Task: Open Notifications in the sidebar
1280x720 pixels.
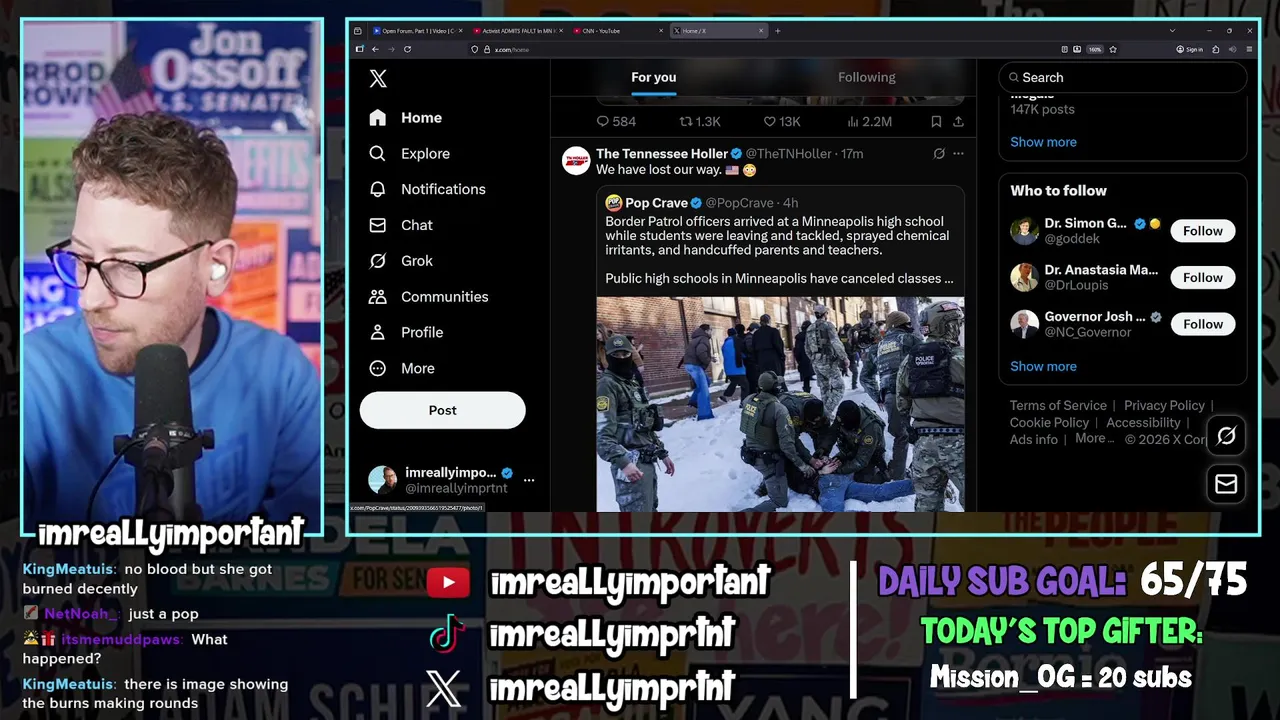Action: coord(427,189)
